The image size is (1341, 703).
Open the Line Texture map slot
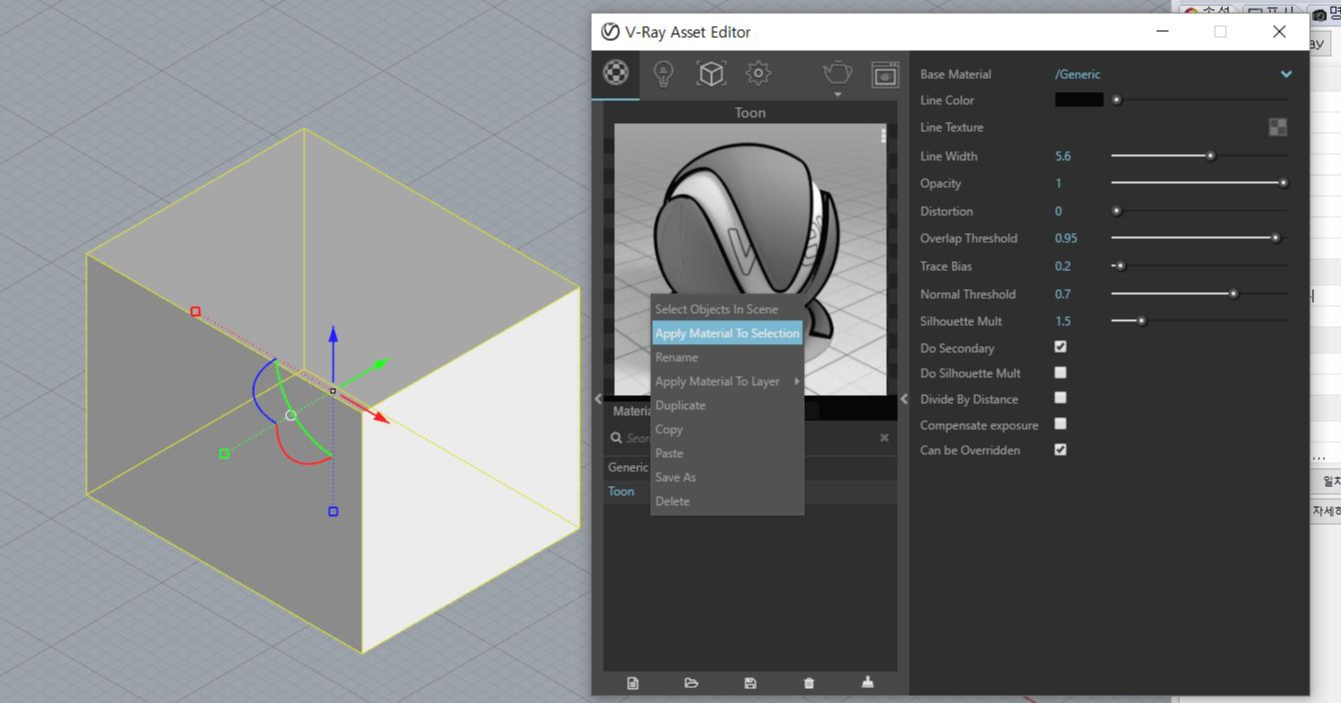[1277, 127]
